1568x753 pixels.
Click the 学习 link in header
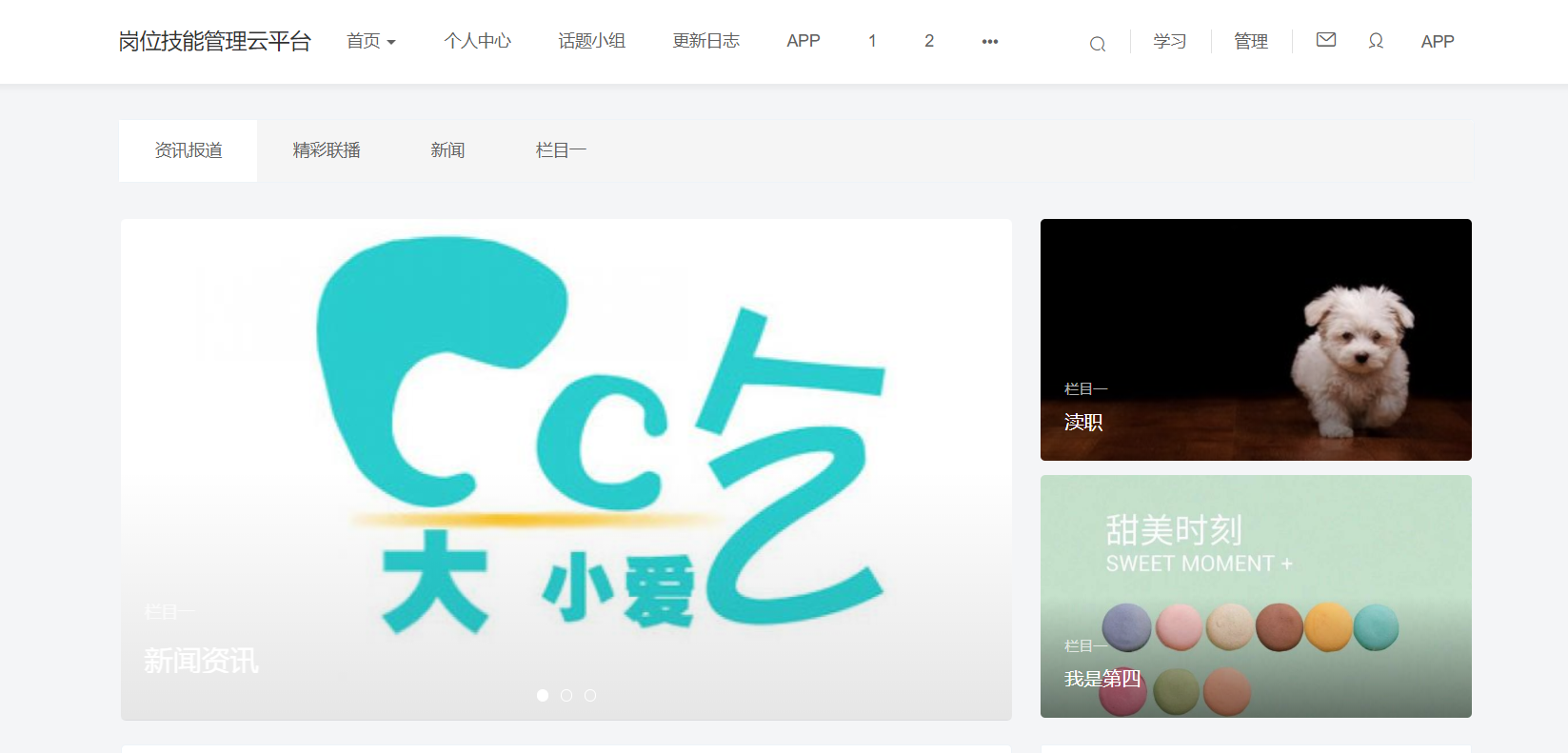(1169, 42)
